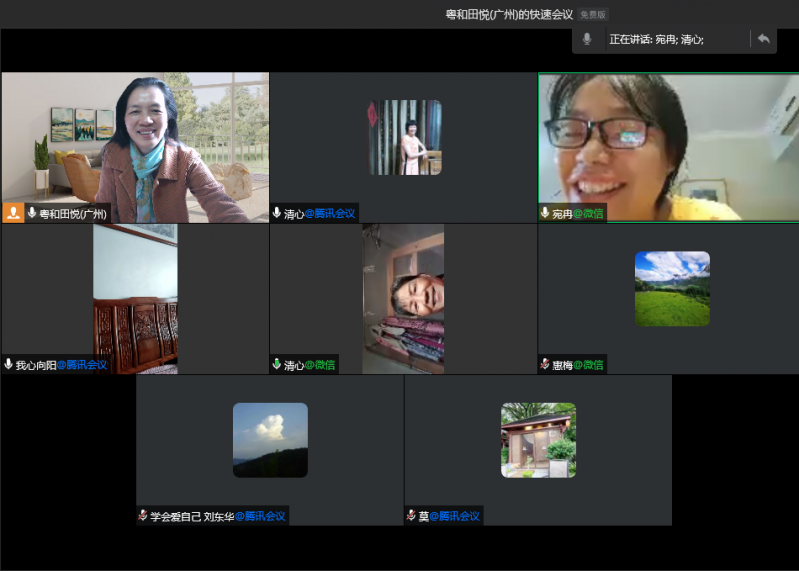Image resolution: width=799 pixels, height=571 pixels.
Task: Select 清心@腾讯会议's avatar picture
Action: [x=404, y=137]
